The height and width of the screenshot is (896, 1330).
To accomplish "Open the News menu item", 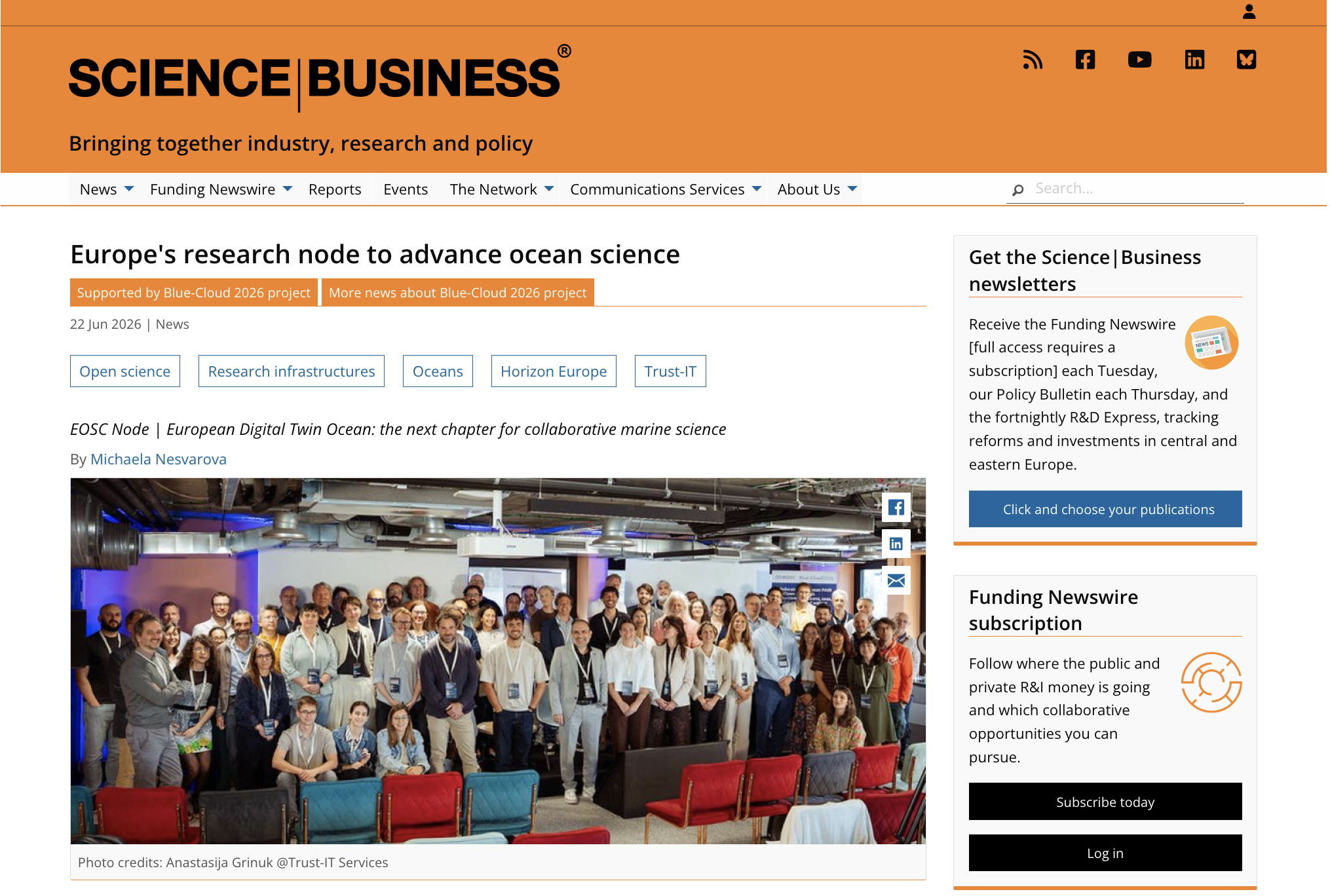I will 98,189.
